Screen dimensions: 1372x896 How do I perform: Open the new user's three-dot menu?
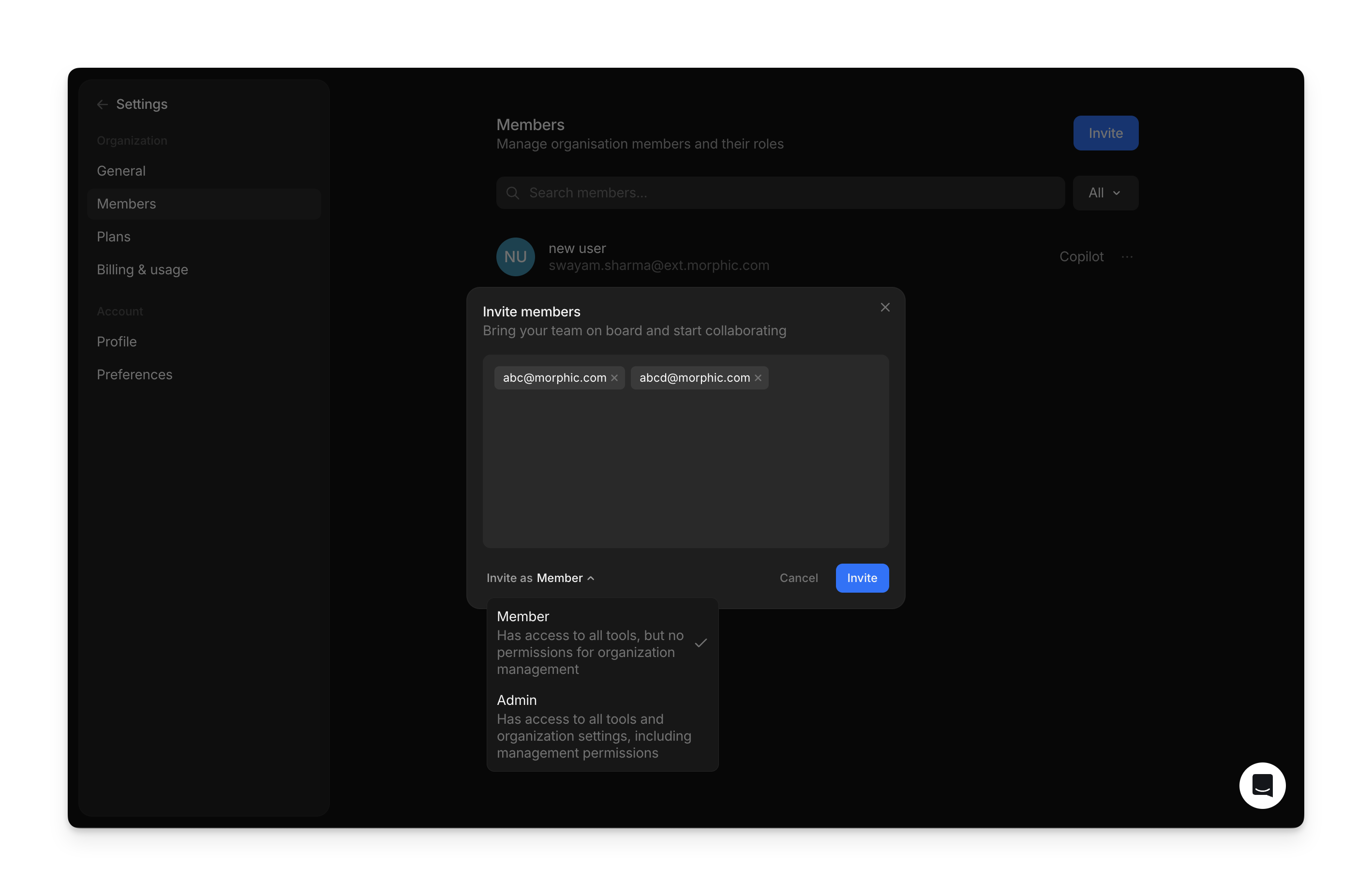1127,257
